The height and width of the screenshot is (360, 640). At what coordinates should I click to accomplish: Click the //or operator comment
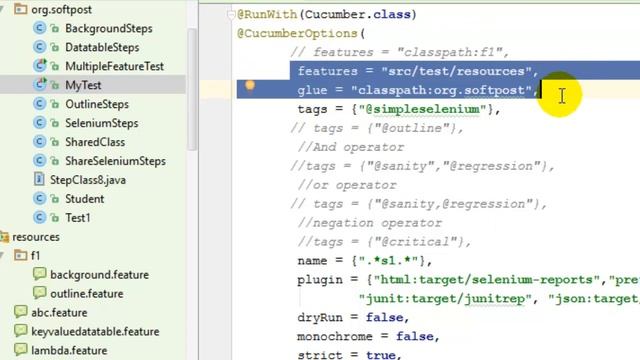click(x=347, y=185)
